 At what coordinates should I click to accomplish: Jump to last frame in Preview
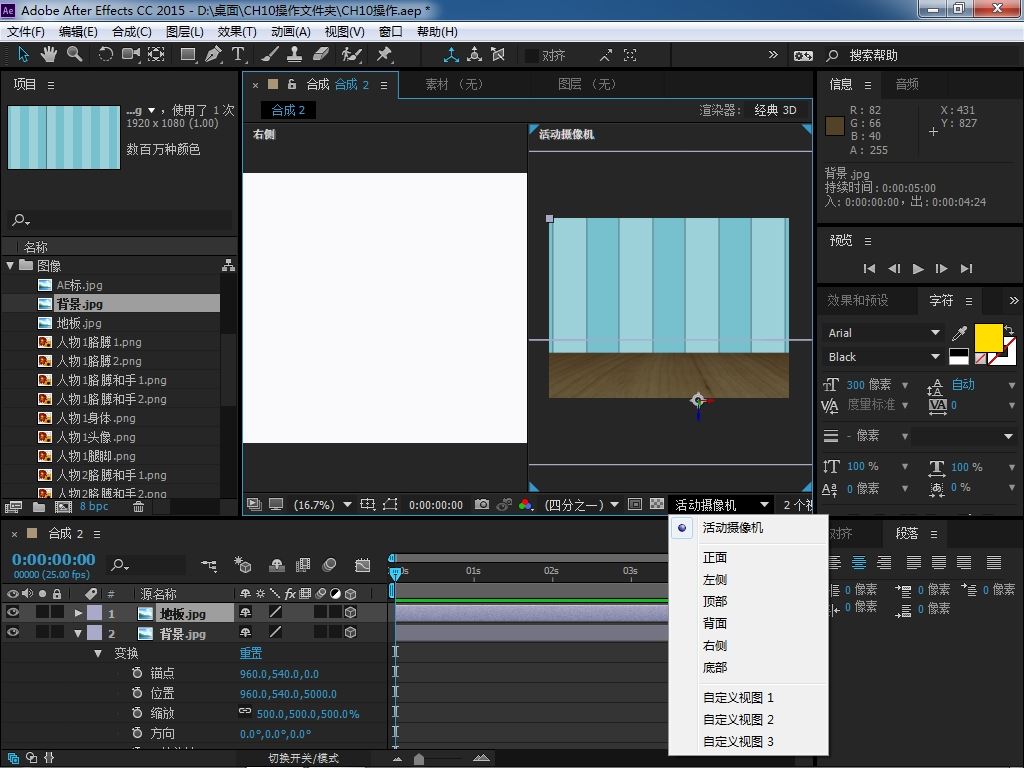pyautogui.click(x=967, y=268)
